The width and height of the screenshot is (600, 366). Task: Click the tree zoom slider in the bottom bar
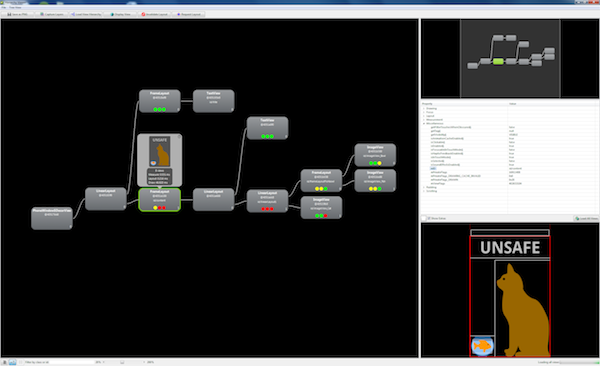(122, 362)
